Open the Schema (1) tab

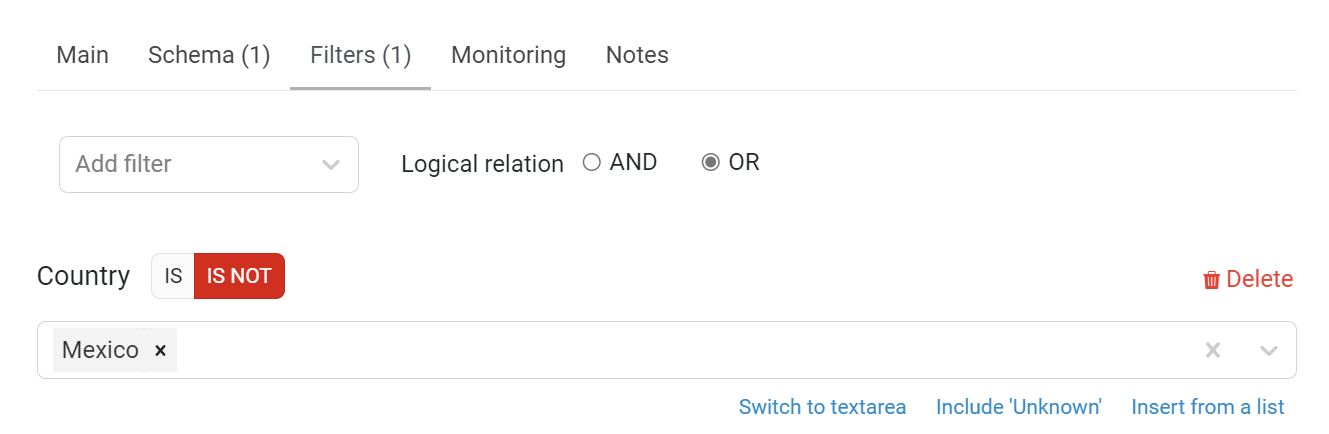coord(209,55)
